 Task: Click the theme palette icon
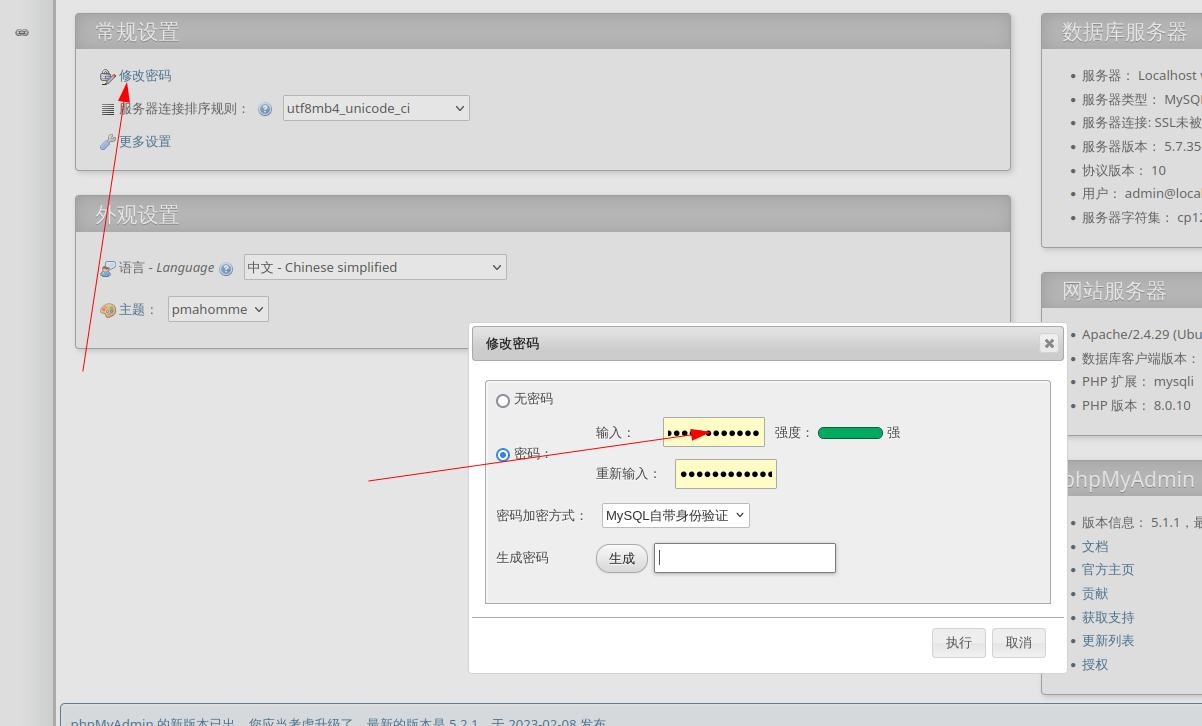(x=107, y=310)
